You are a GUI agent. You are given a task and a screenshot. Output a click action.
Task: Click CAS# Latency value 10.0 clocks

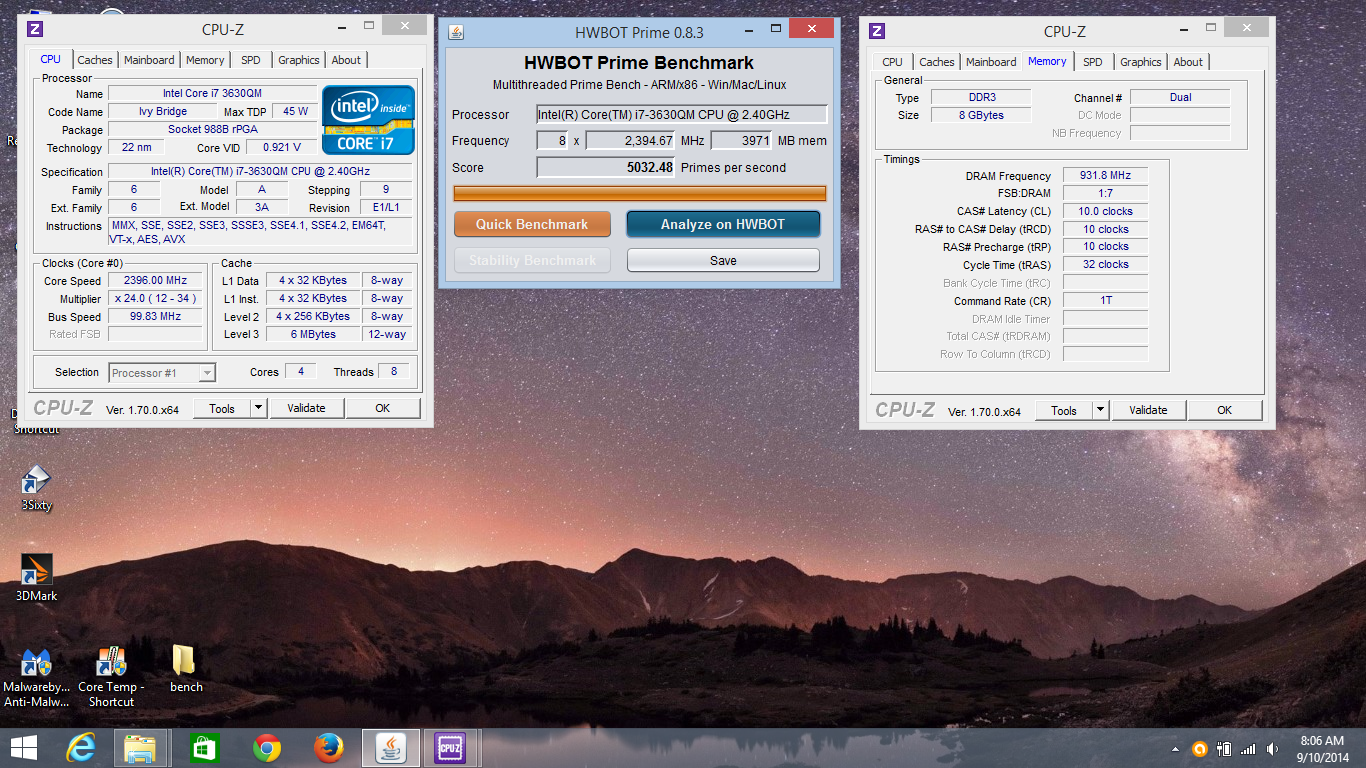click(1105, 212)
